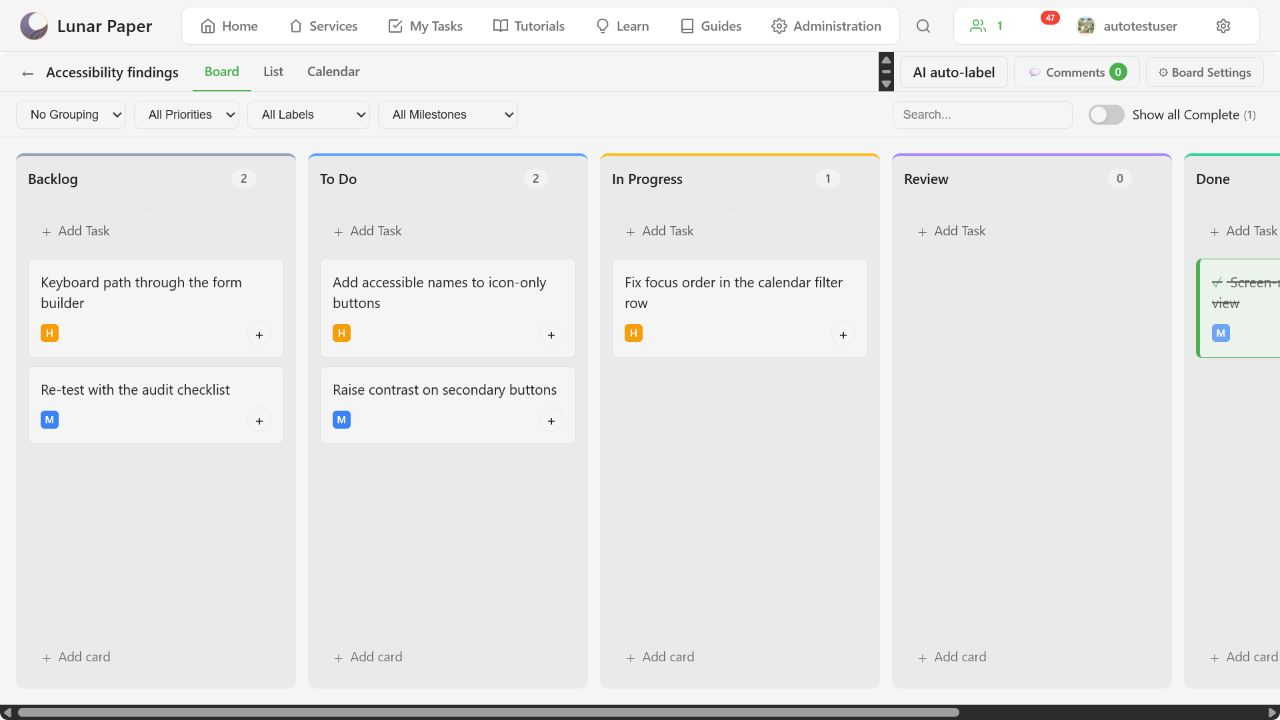This screenshot has width=1280, height=720.
Task: Click the plus on the Raise contrast card
Action: [x=551, y=421]
